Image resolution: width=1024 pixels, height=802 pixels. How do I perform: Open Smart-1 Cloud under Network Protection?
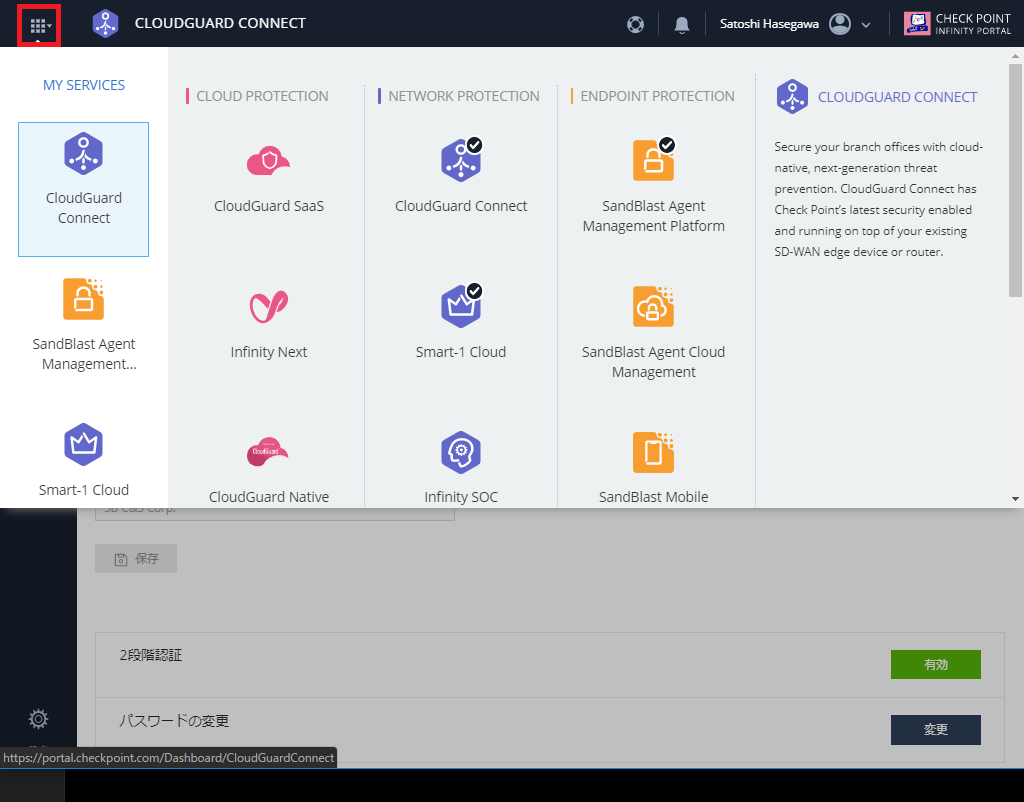461,306
